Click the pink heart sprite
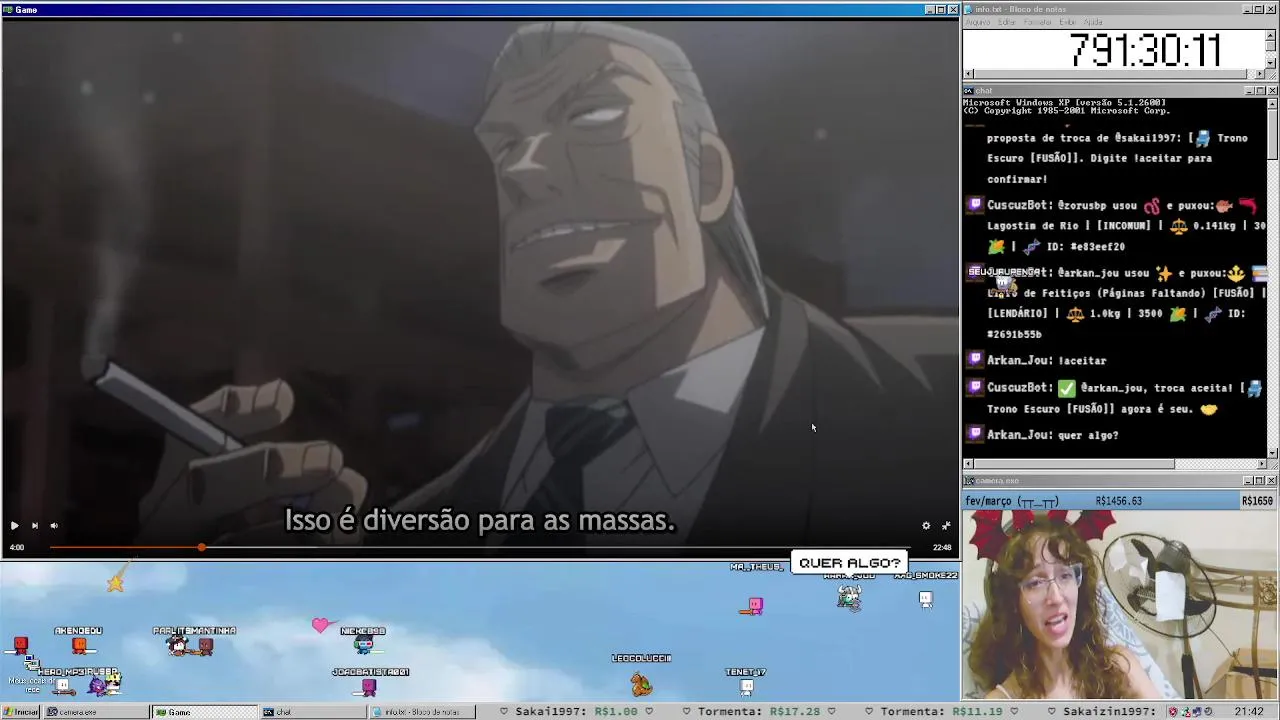The width and height of the screenshot is (1280, 720). click(320, 625)
